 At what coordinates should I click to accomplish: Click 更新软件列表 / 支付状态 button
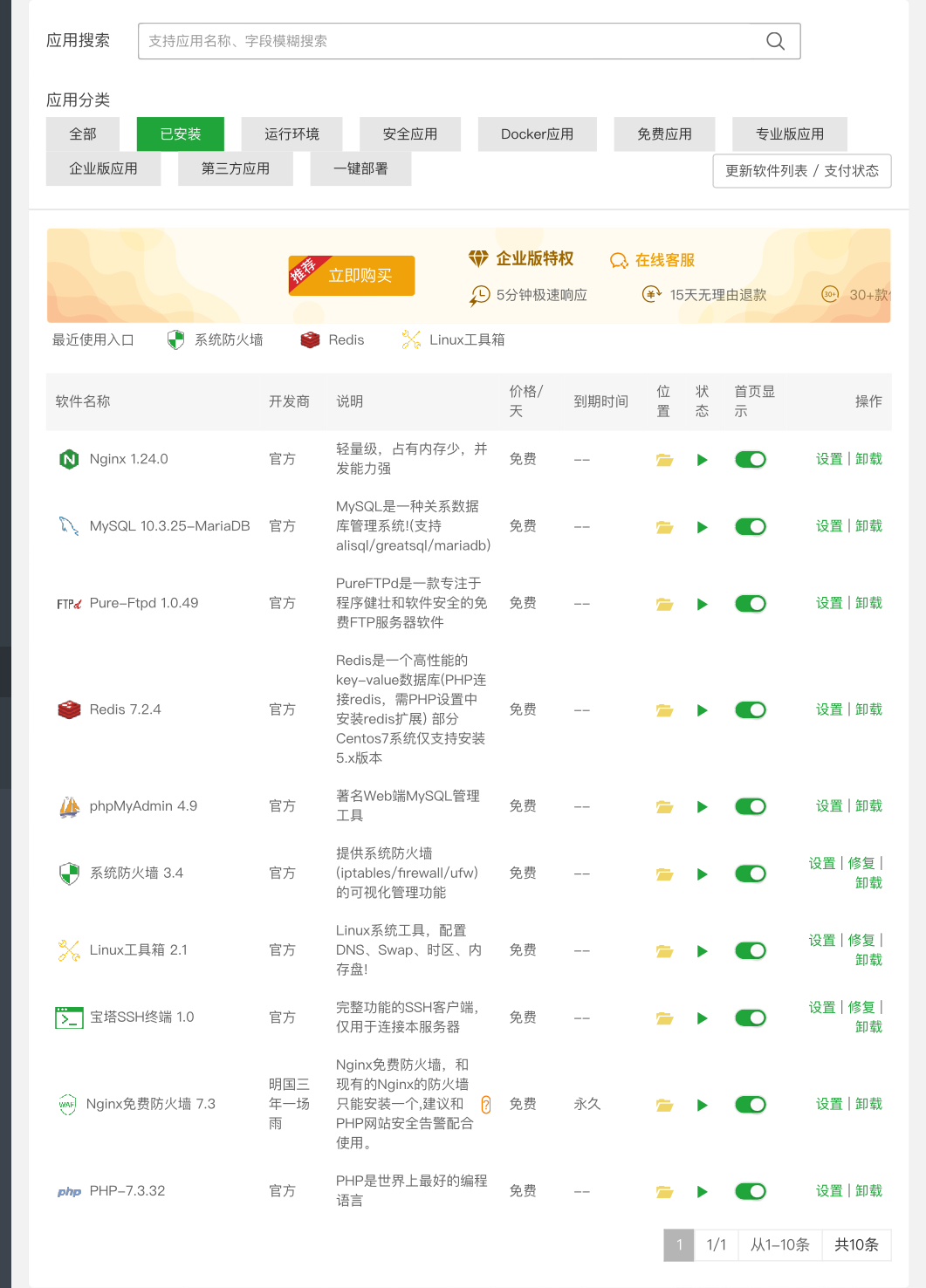802,171
